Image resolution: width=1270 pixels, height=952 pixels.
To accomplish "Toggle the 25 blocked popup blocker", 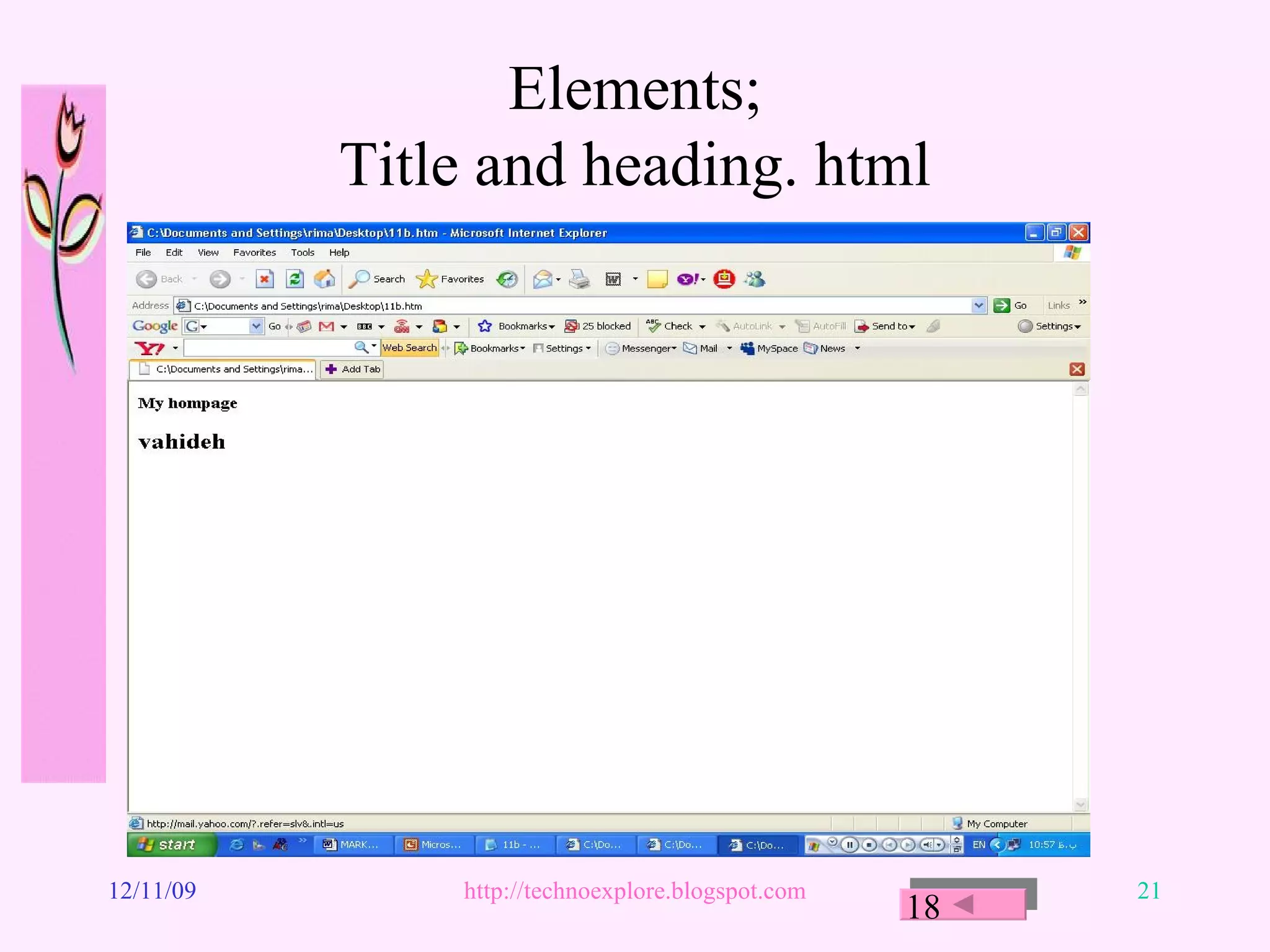I will [598, 326].
